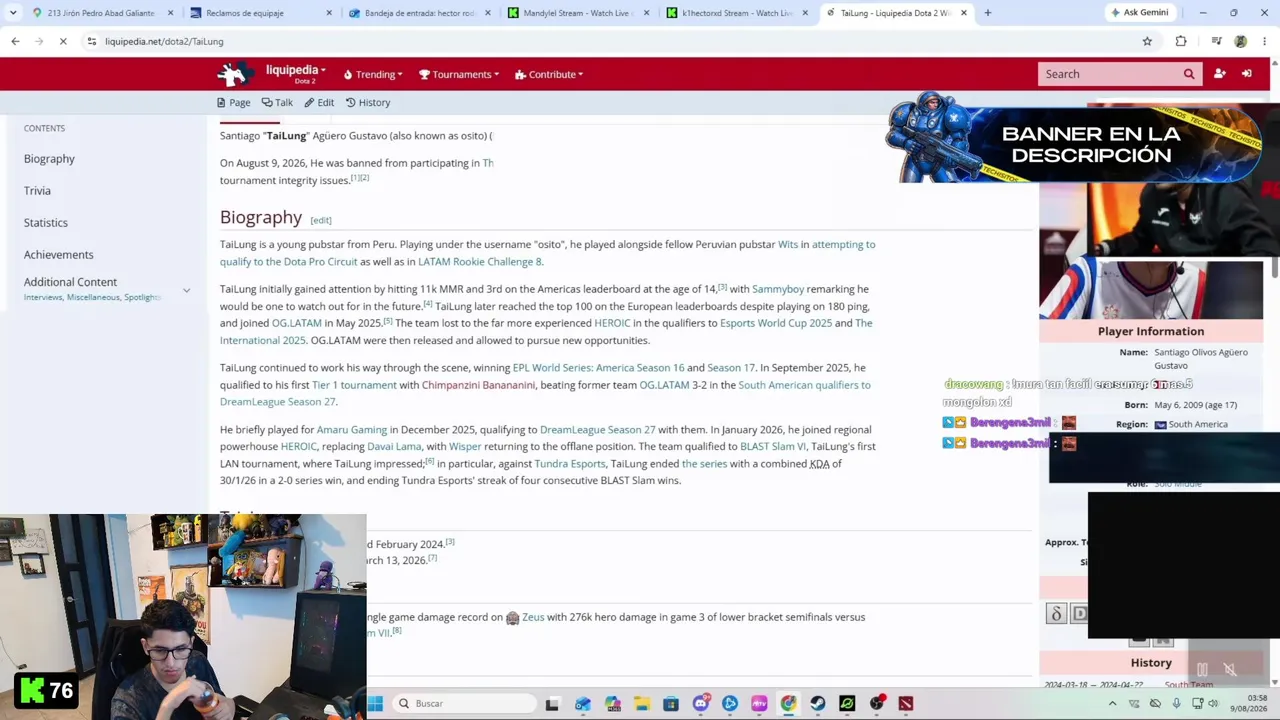Viewport: 1280px width, 720px height.
Task: Open the Chrome three-dot menu
Action: [x=1265, y=41]
